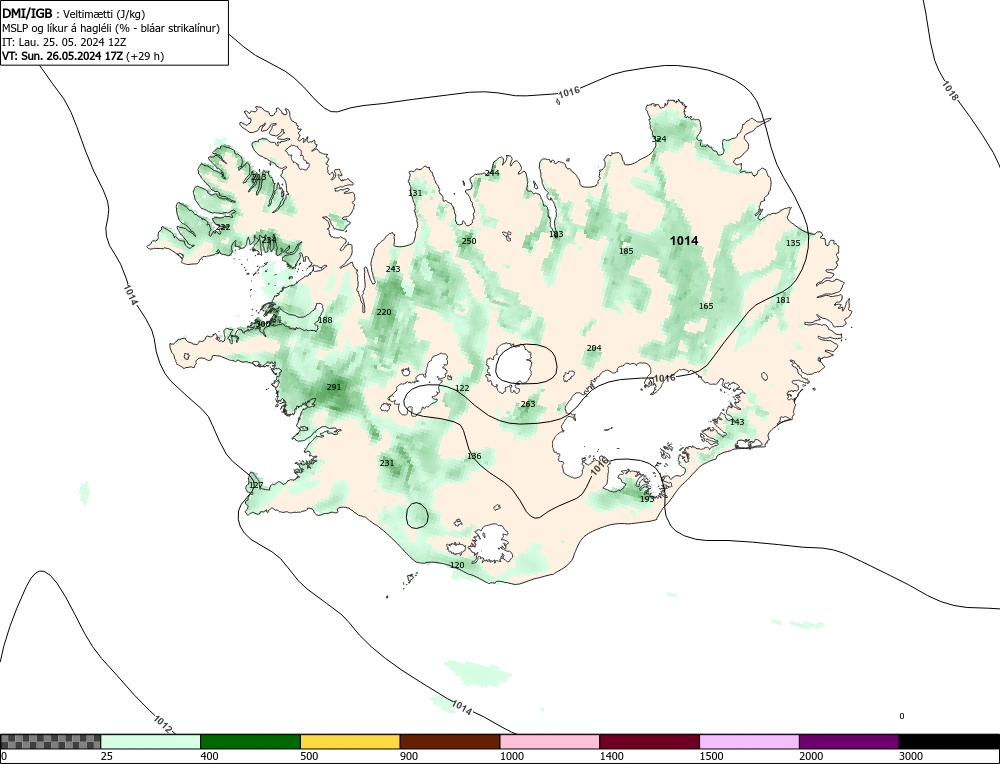Image resolution: width=1000 pixels, height=764 pixels.
Task: Click the map value "122"
Action: point(462,388)
